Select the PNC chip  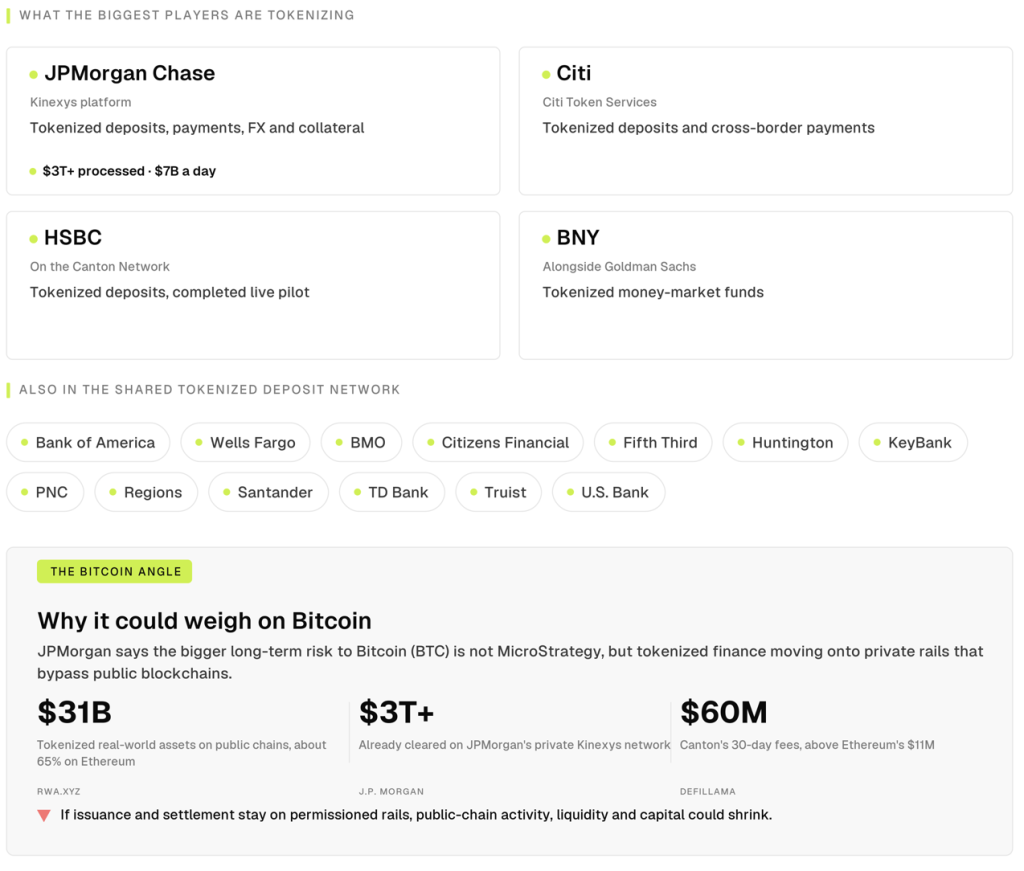click(x=45, y=492)
